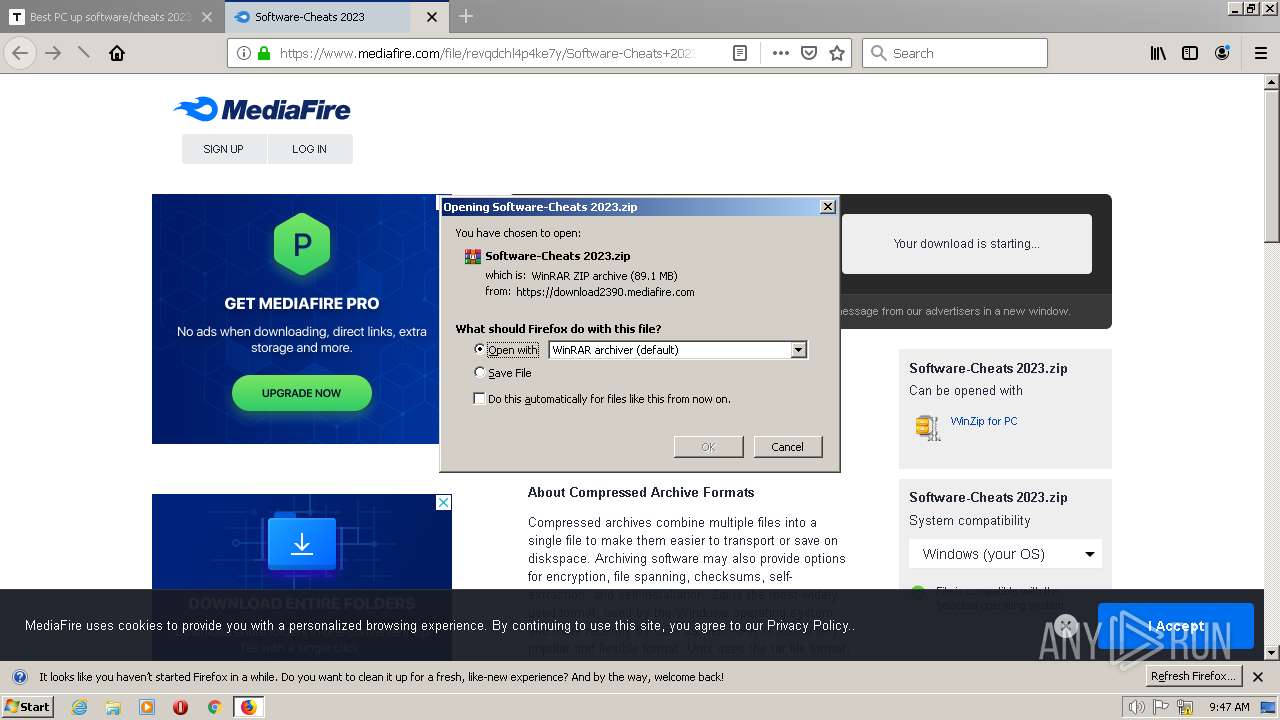Open Firefox Account icon
1280x720 pixels.
tap(1222, 53)
